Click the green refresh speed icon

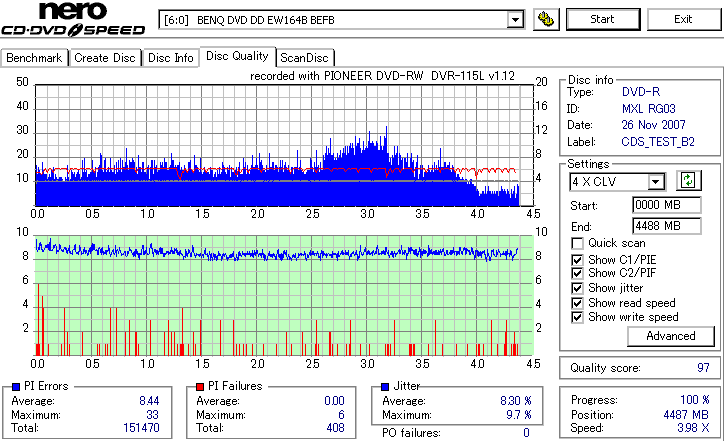click(688, 180)
